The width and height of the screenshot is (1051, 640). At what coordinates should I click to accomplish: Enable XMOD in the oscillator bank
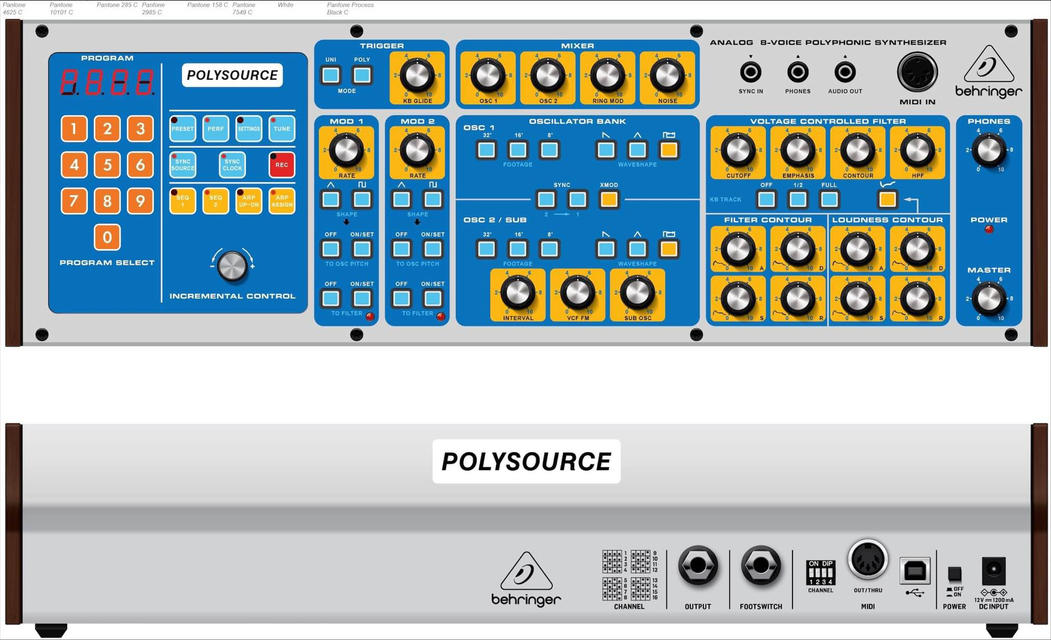pyautogui.click(x=610, y=198)
